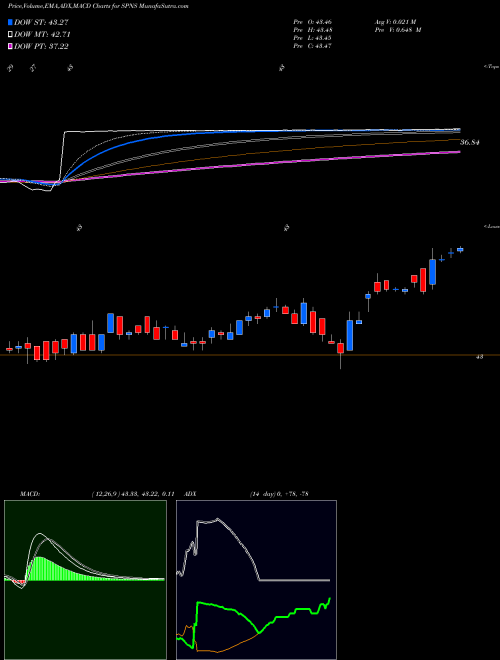Screen dimensions: 500x660
Task: Click the tall blue candle after the red low candle
Action: coord(350,335)
